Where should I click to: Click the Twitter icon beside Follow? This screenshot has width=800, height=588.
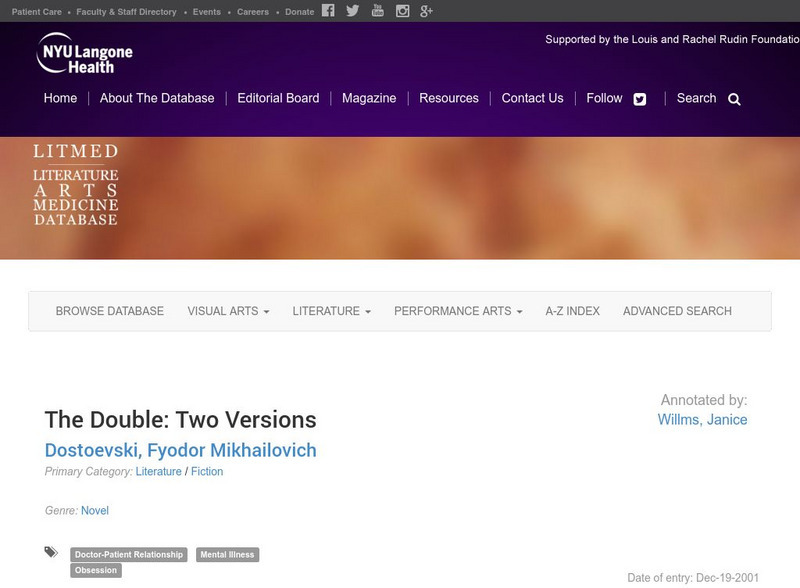click(640, 99)
